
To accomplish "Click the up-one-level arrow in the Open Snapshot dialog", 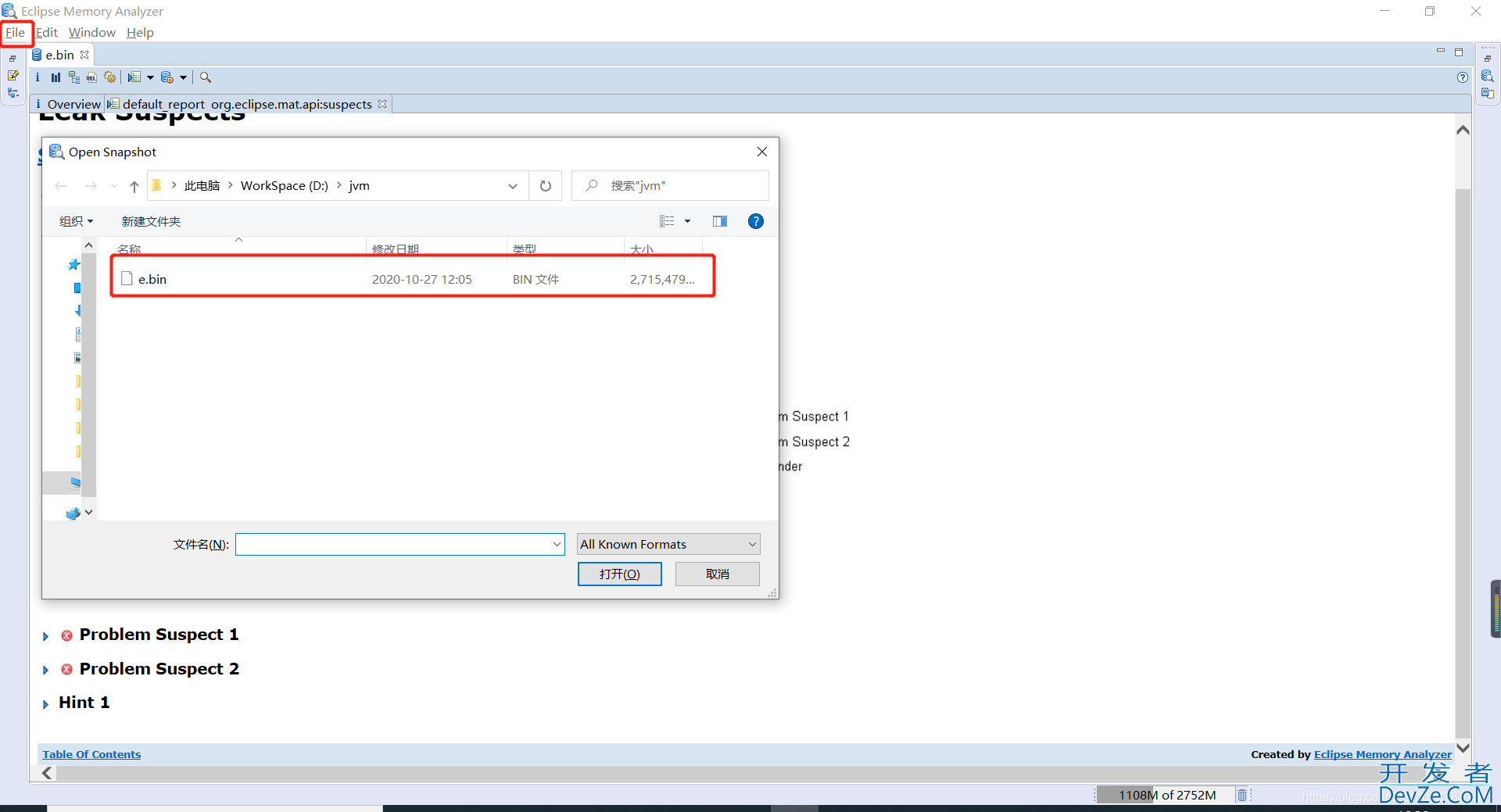I will [134, 186].
